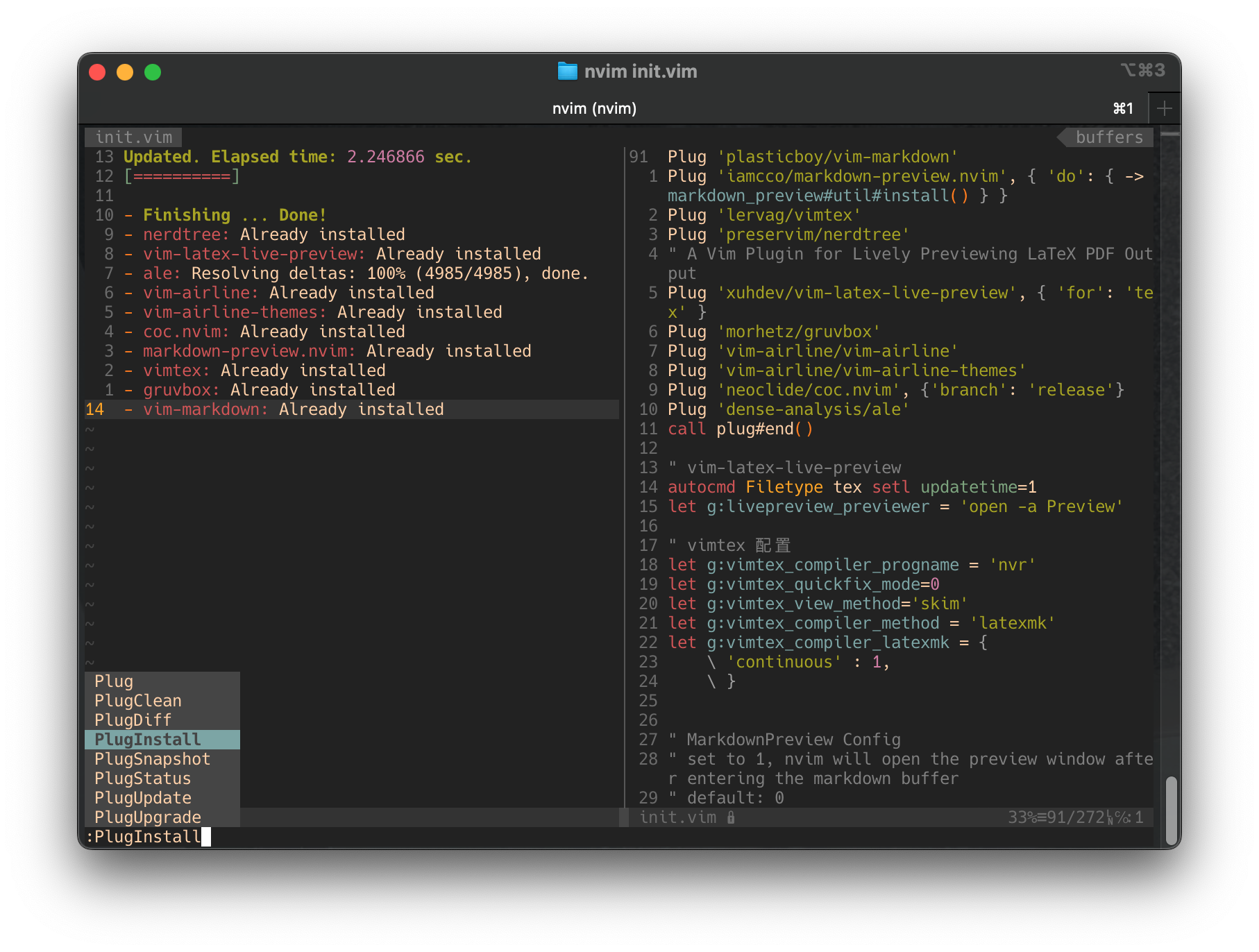This screenshot has width=1259, height=952.
Task: Click the completed [==========] progress bar
Action: [x=180, y=176]
